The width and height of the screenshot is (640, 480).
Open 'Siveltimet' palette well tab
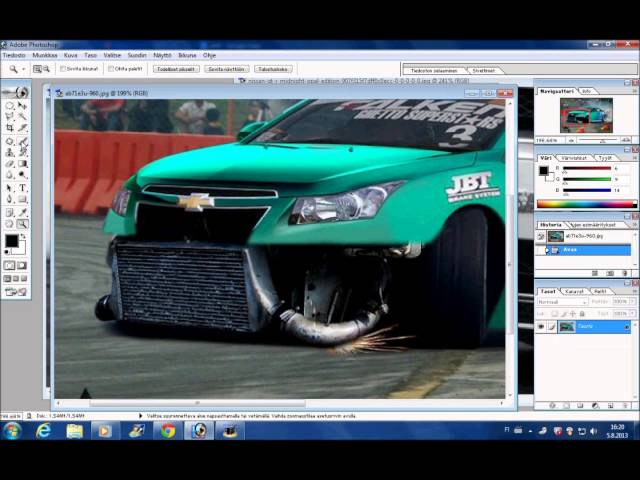coord(484,71)
